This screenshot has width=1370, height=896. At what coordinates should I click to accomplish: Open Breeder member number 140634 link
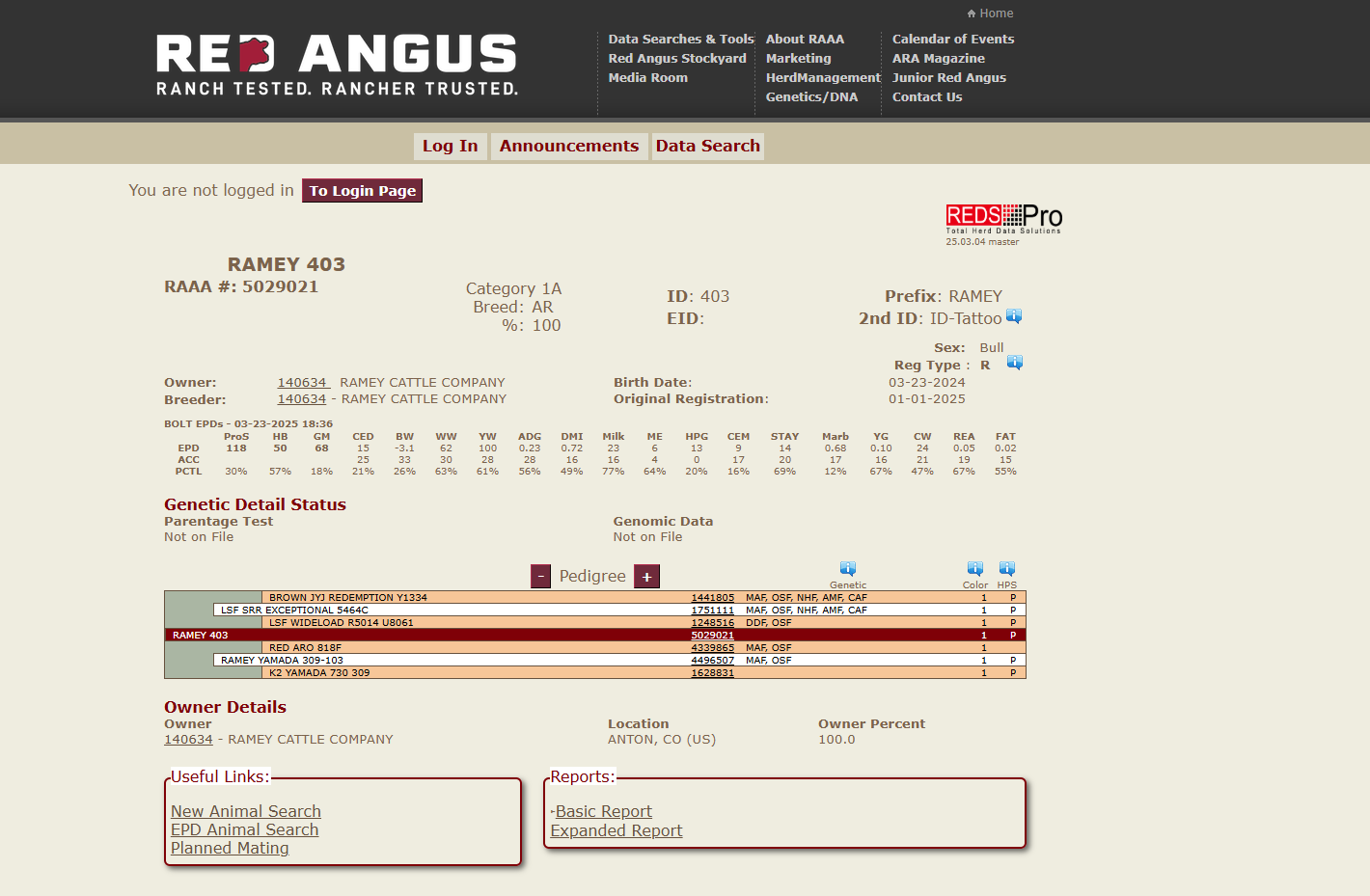[302, 399]
